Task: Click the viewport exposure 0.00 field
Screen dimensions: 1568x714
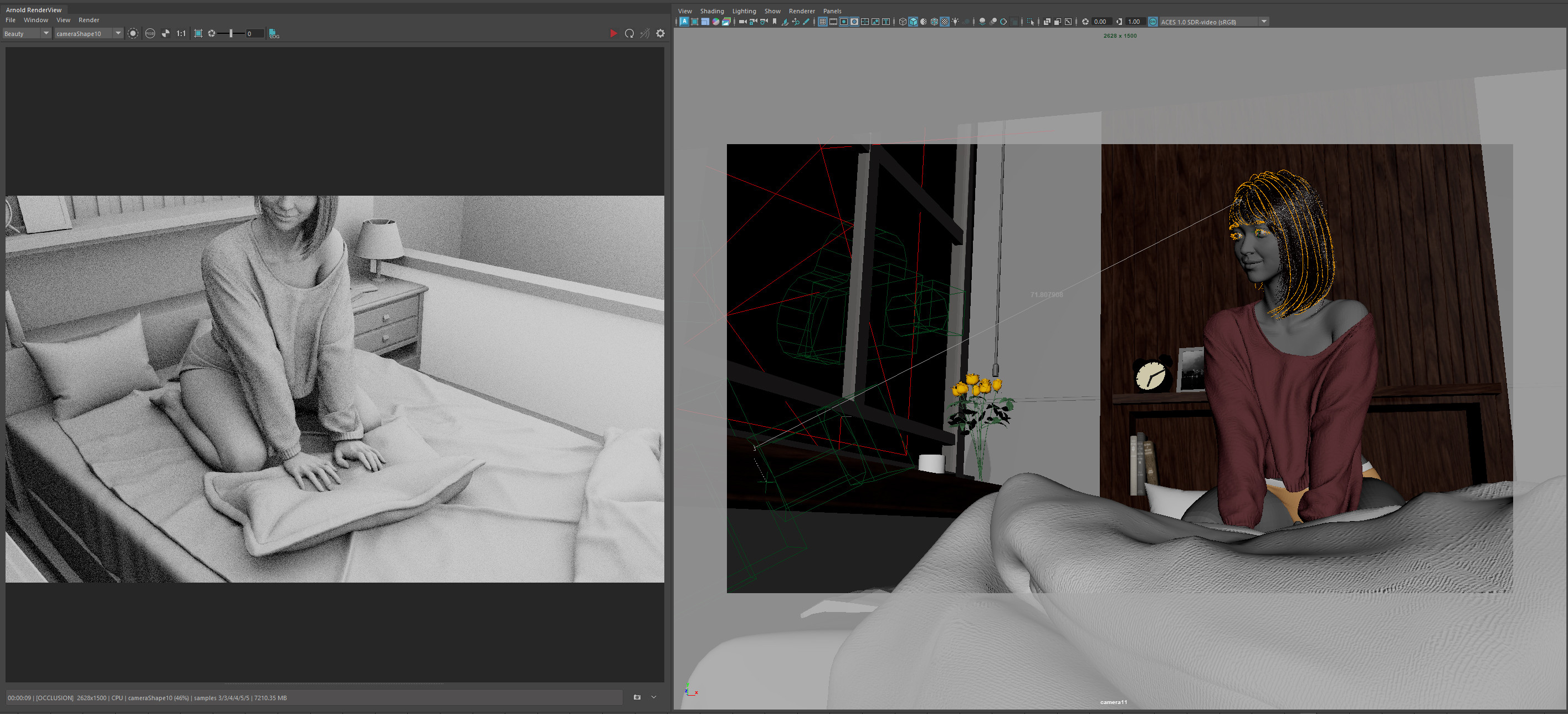Action: click(1101, 22)
